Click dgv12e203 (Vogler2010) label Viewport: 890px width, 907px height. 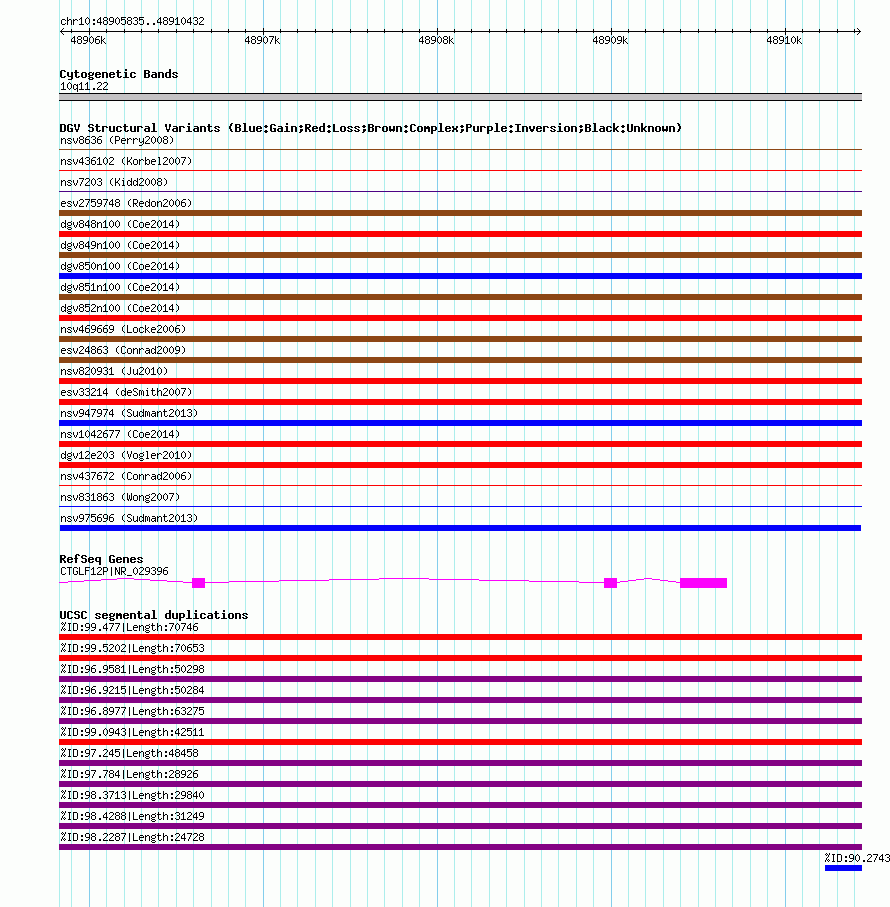(126, 455)
